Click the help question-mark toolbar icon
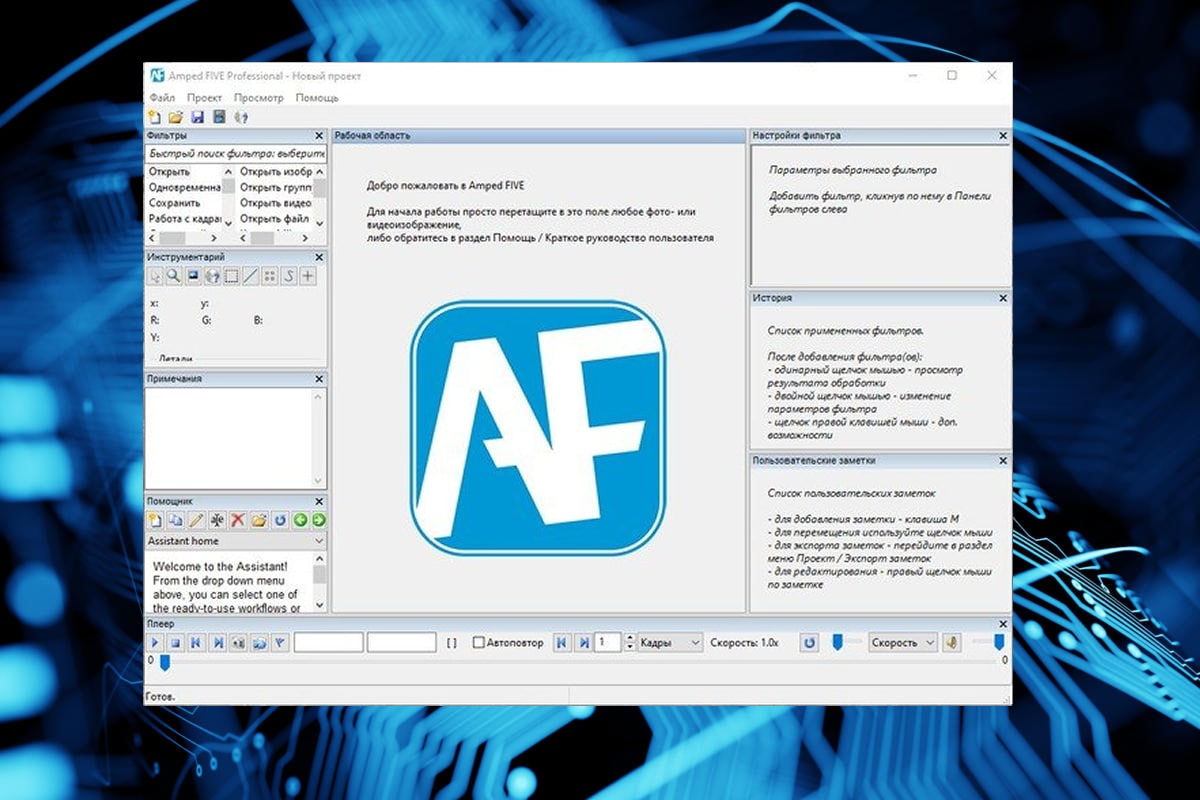The image size is (1200, 800). (240, 117)
